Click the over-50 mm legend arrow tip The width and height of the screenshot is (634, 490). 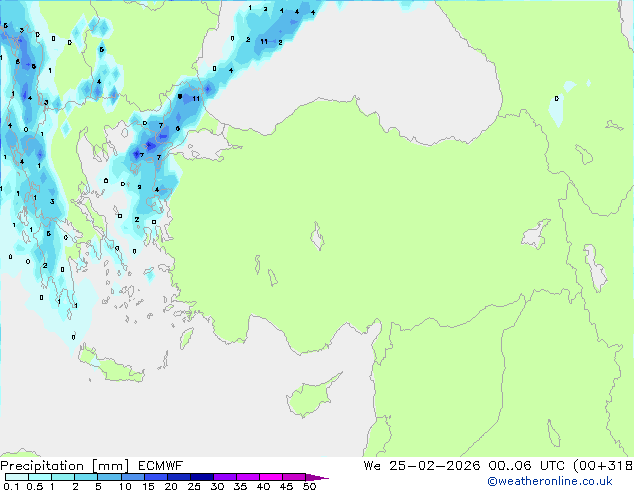tap(317, 477)
